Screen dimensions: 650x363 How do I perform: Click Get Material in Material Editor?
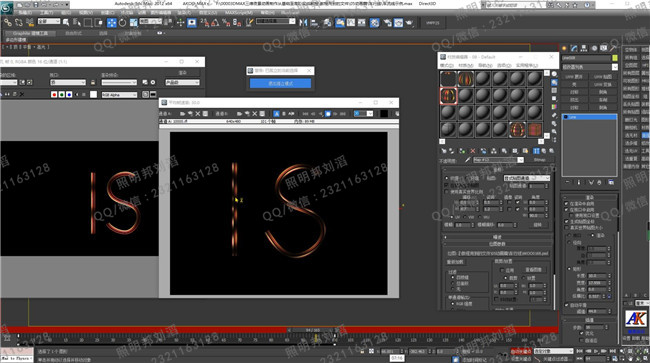444,151
